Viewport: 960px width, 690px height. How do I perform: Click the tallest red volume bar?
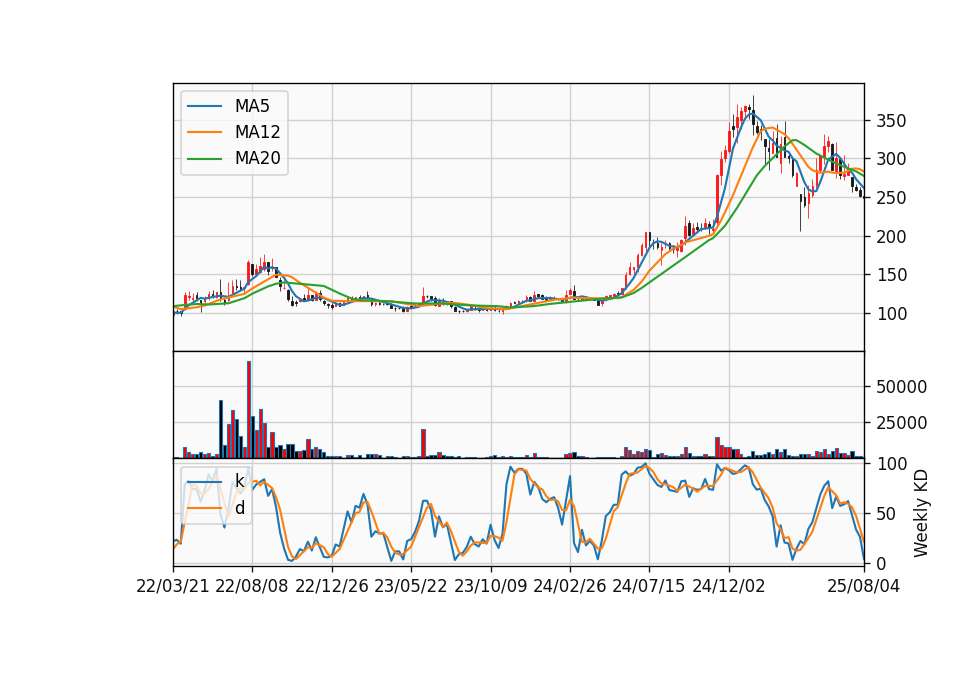[x=249, y=410]
